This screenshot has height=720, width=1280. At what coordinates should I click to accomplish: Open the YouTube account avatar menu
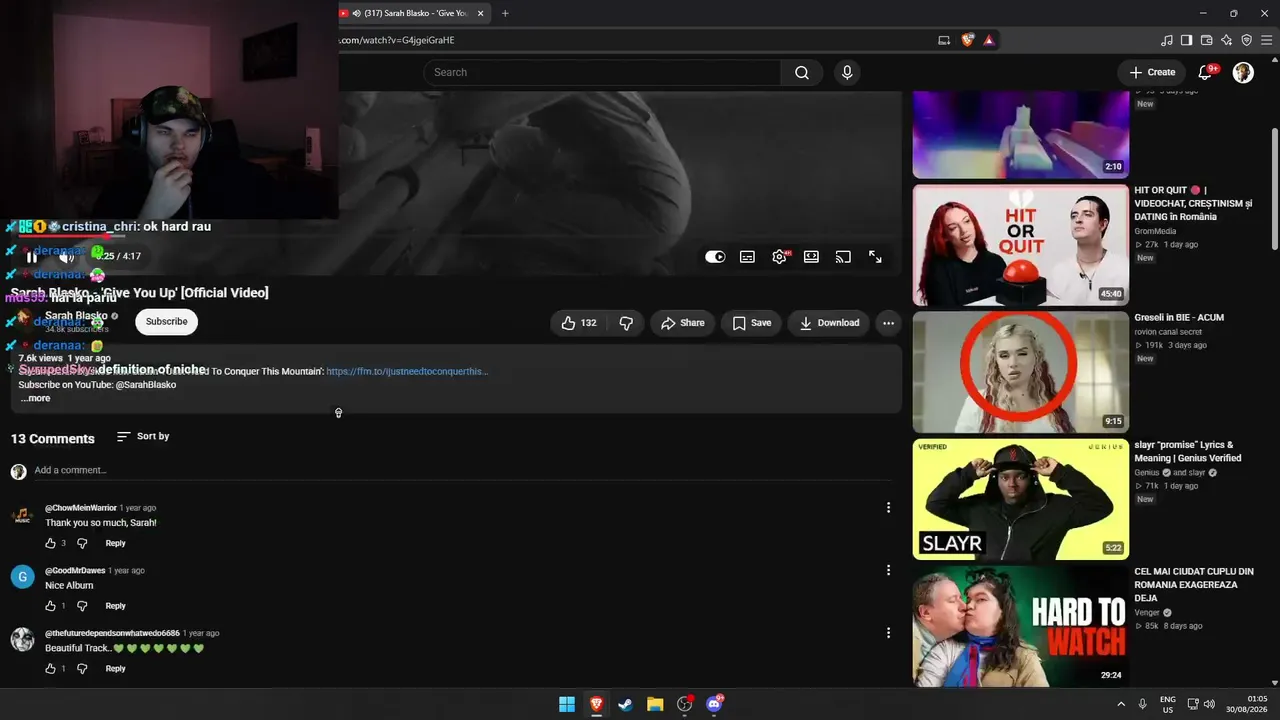point(1243,72)
